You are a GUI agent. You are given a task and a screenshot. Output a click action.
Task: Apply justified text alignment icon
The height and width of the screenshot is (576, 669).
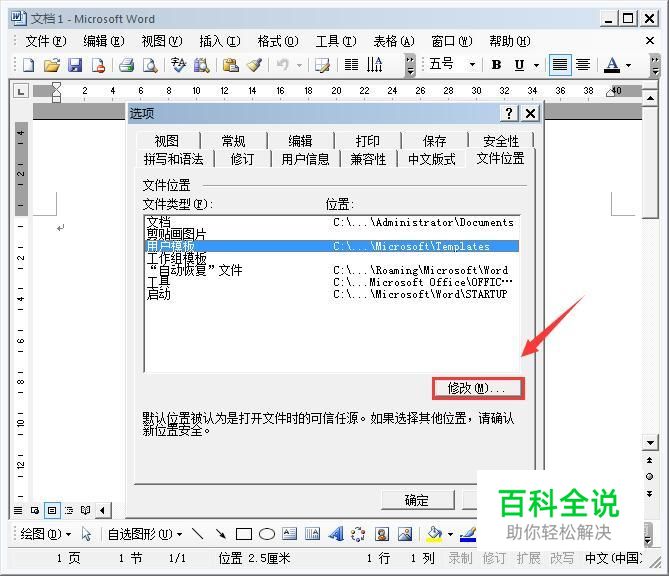[x=560, y=65]
